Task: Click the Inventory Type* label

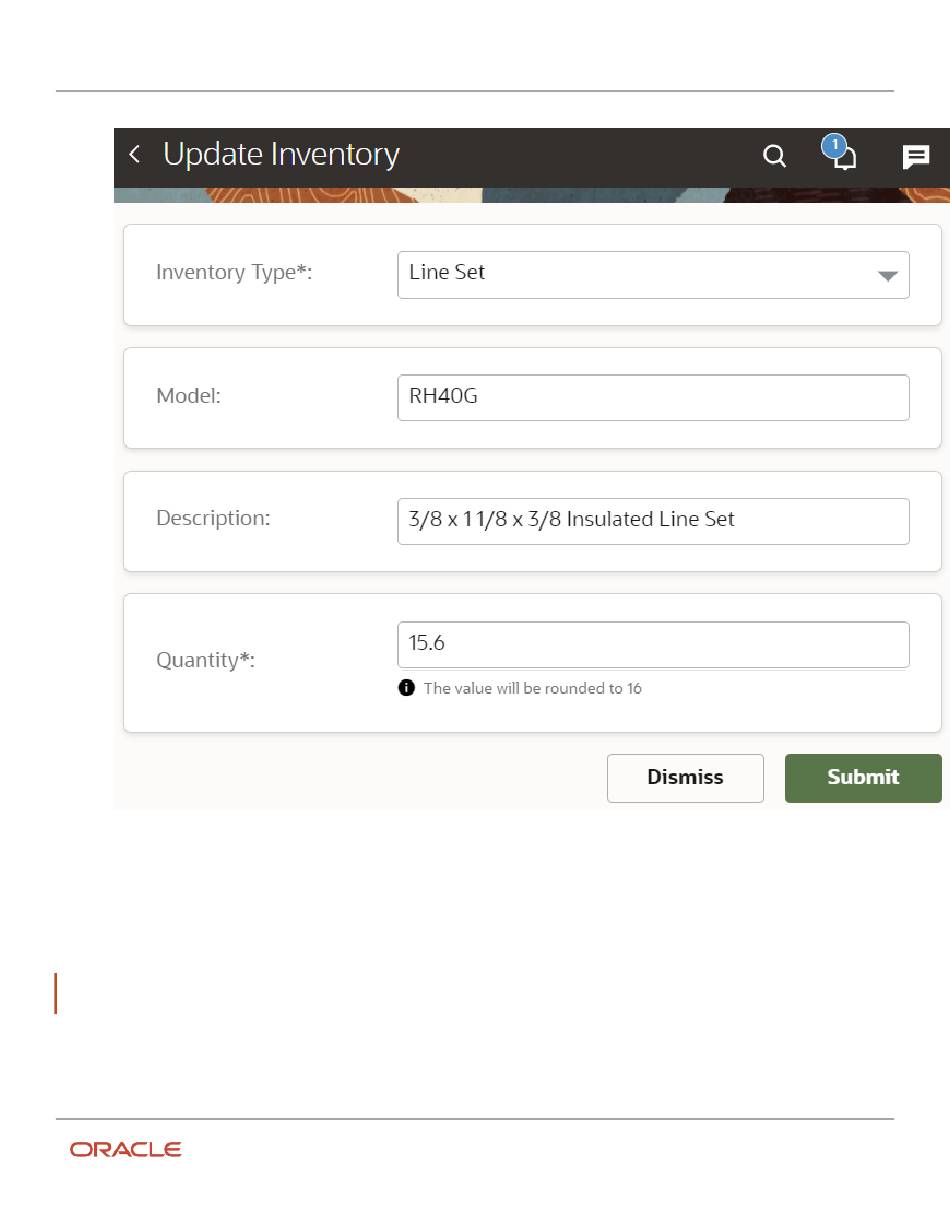Action: [234, 272]
